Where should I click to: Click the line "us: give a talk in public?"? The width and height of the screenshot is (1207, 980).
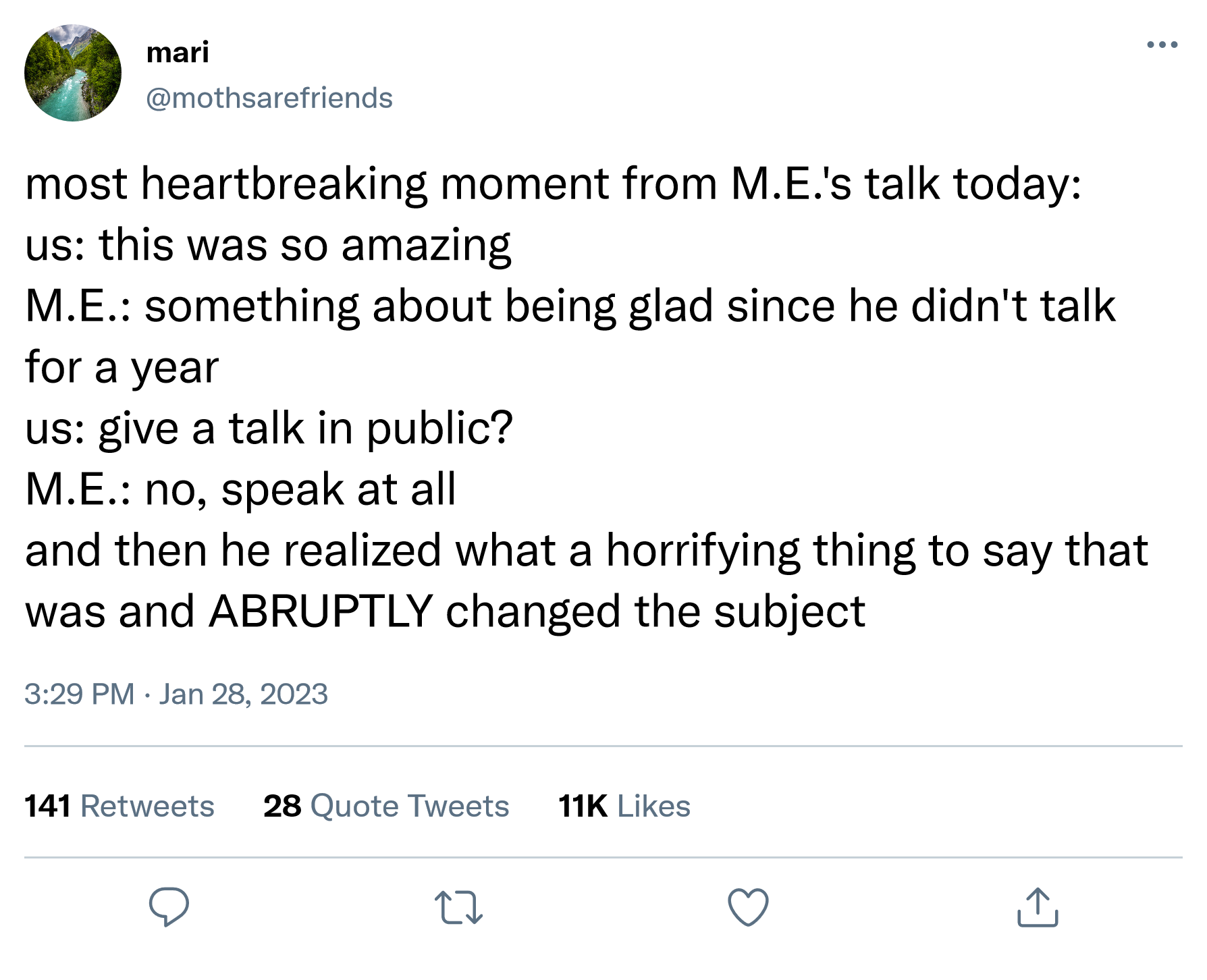tap(269, 428)
